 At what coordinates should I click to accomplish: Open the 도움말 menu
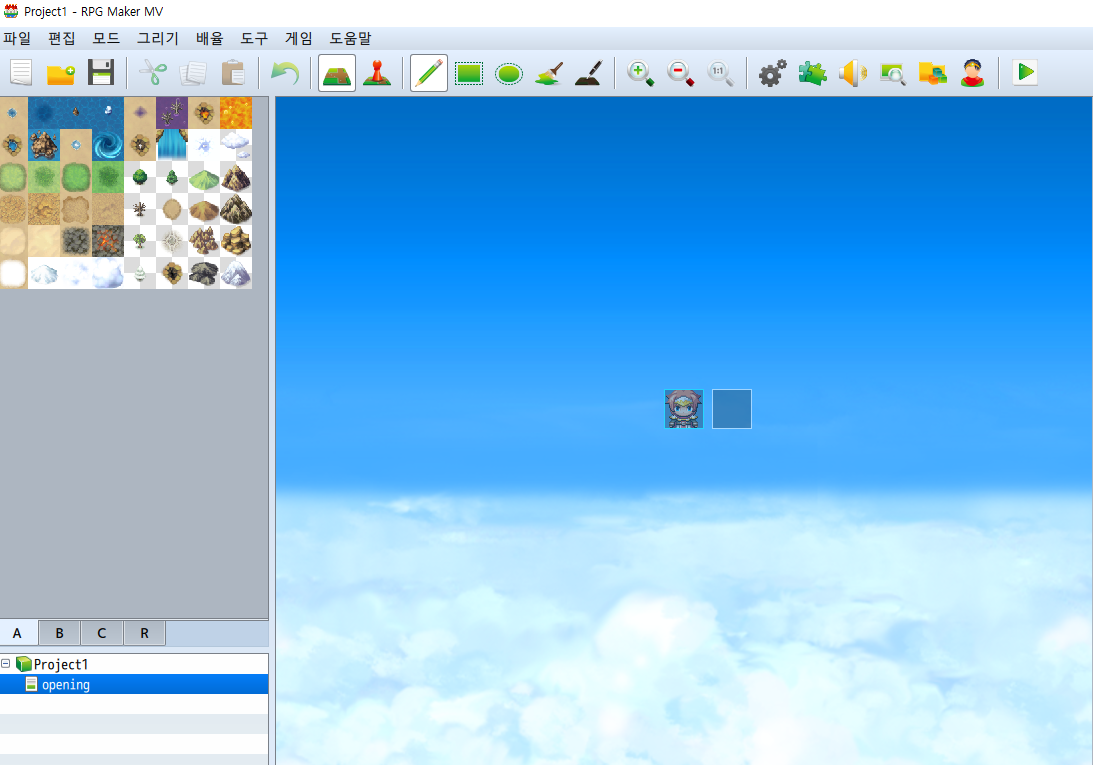(x=350, y=38)
